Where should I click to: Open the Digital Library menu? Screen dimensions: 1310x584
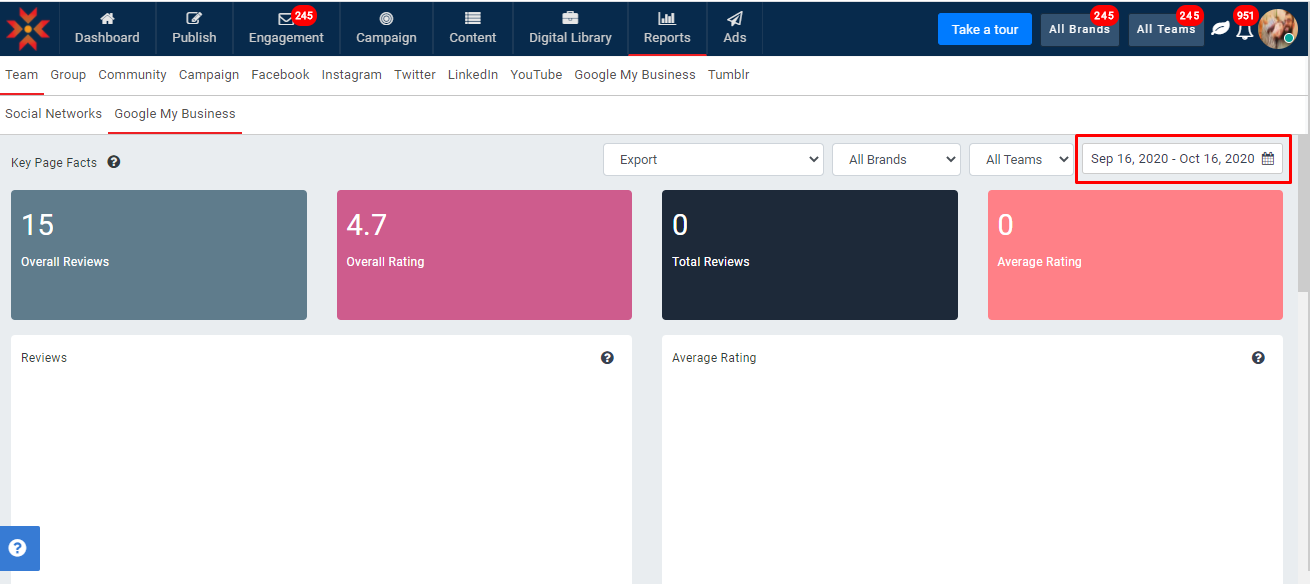[570, 28]
